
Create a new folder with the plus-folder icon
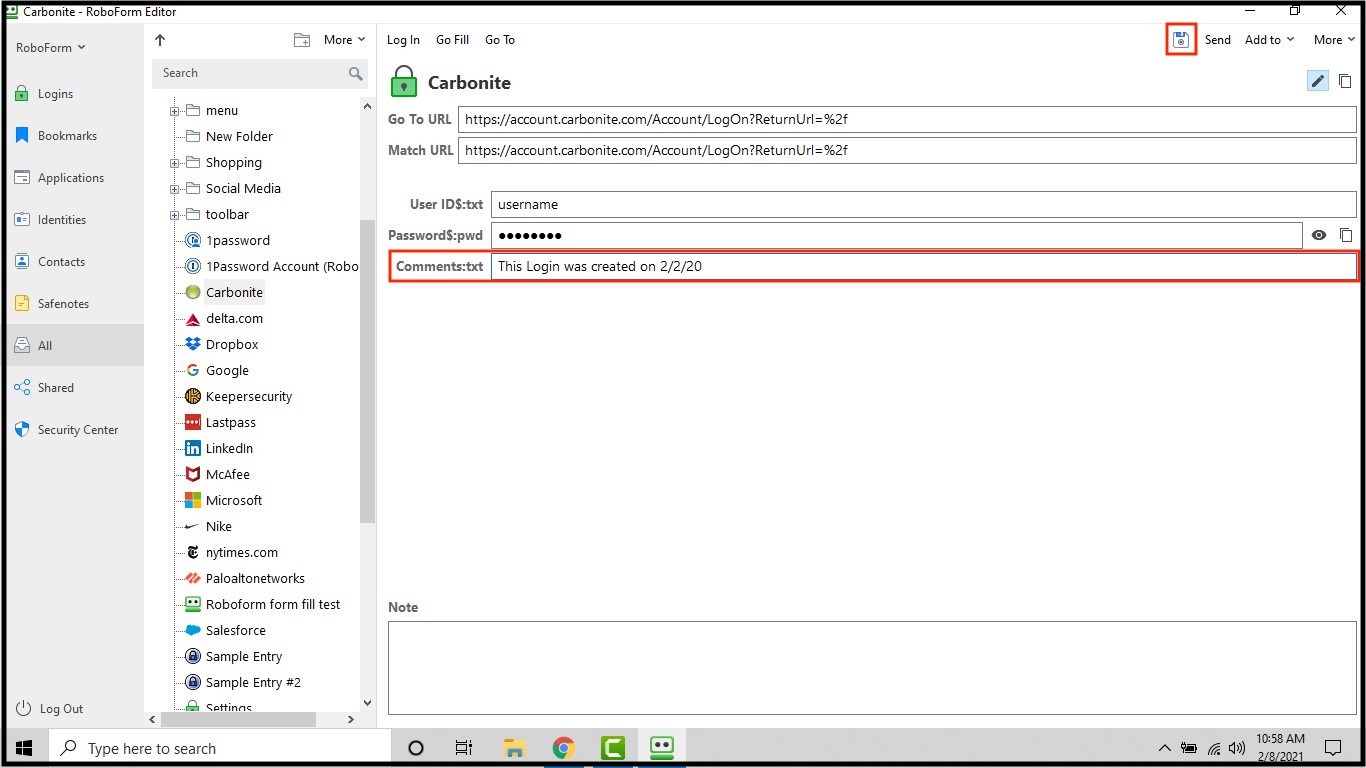(302, 40)
